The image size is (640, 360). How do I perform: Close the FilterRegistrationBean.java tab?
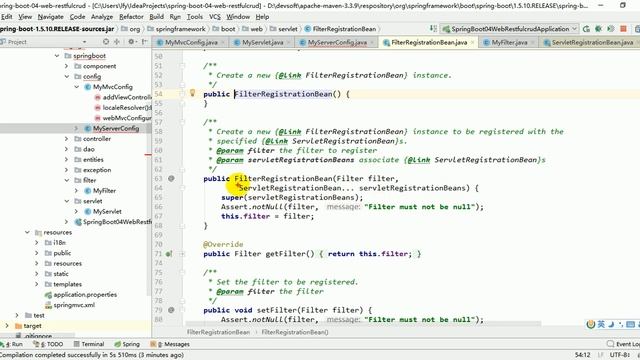coord(473,42)
